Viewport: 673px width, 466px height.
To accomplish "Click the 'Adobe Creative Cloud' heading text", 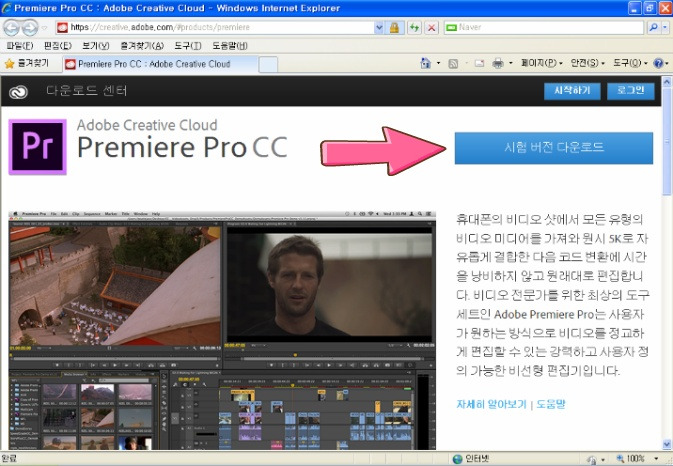I will (147, 125).
